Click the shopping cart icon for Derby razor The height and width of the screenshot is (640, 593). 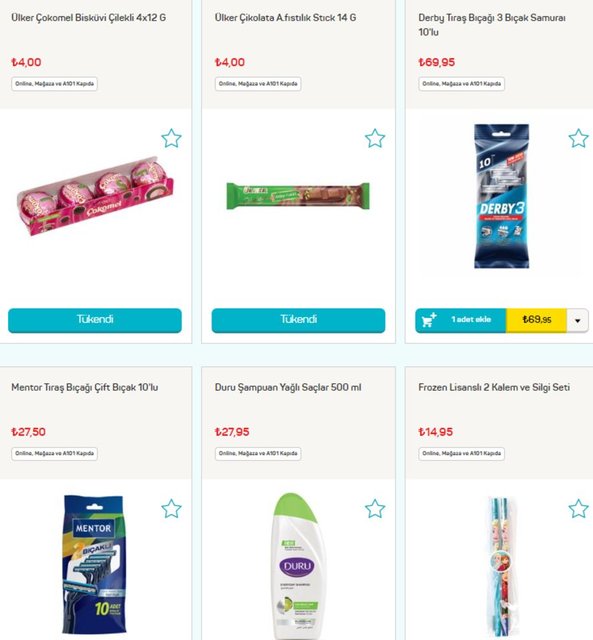[429, 320]
